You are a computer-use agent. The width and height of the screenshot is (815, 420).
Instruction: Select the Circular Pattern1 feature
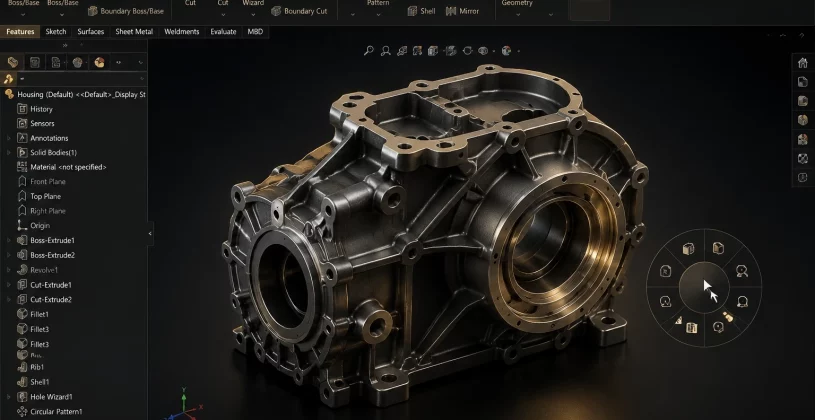[x=50, y=412]
